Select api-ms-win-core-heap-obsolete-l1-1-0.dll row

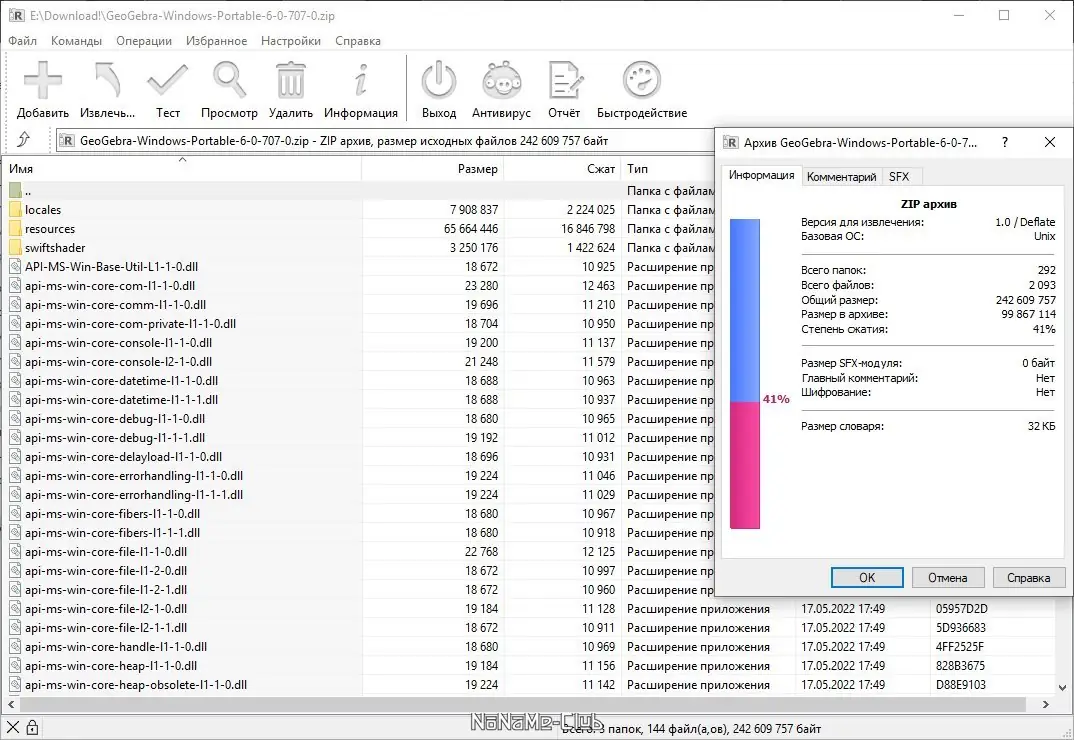[x=531, y=684]
